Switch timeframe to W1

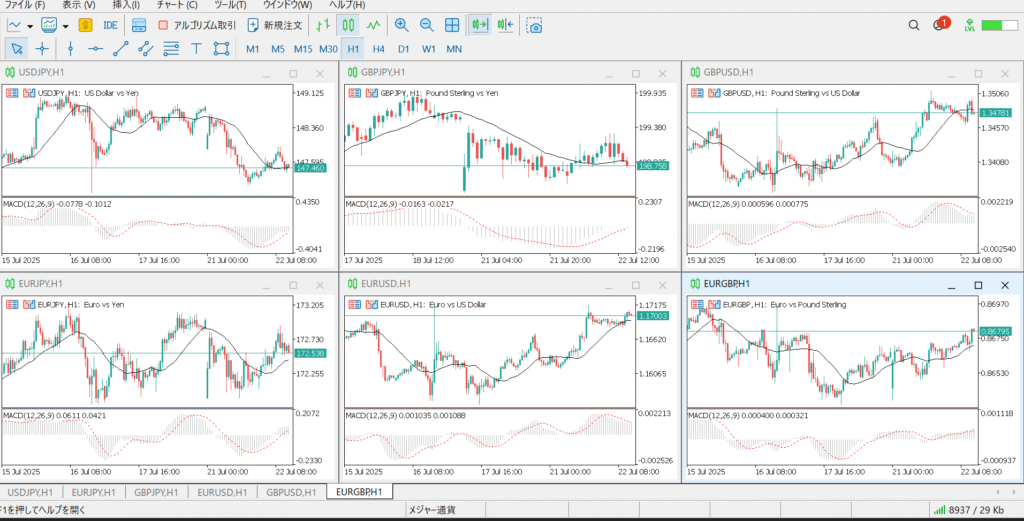429,49
